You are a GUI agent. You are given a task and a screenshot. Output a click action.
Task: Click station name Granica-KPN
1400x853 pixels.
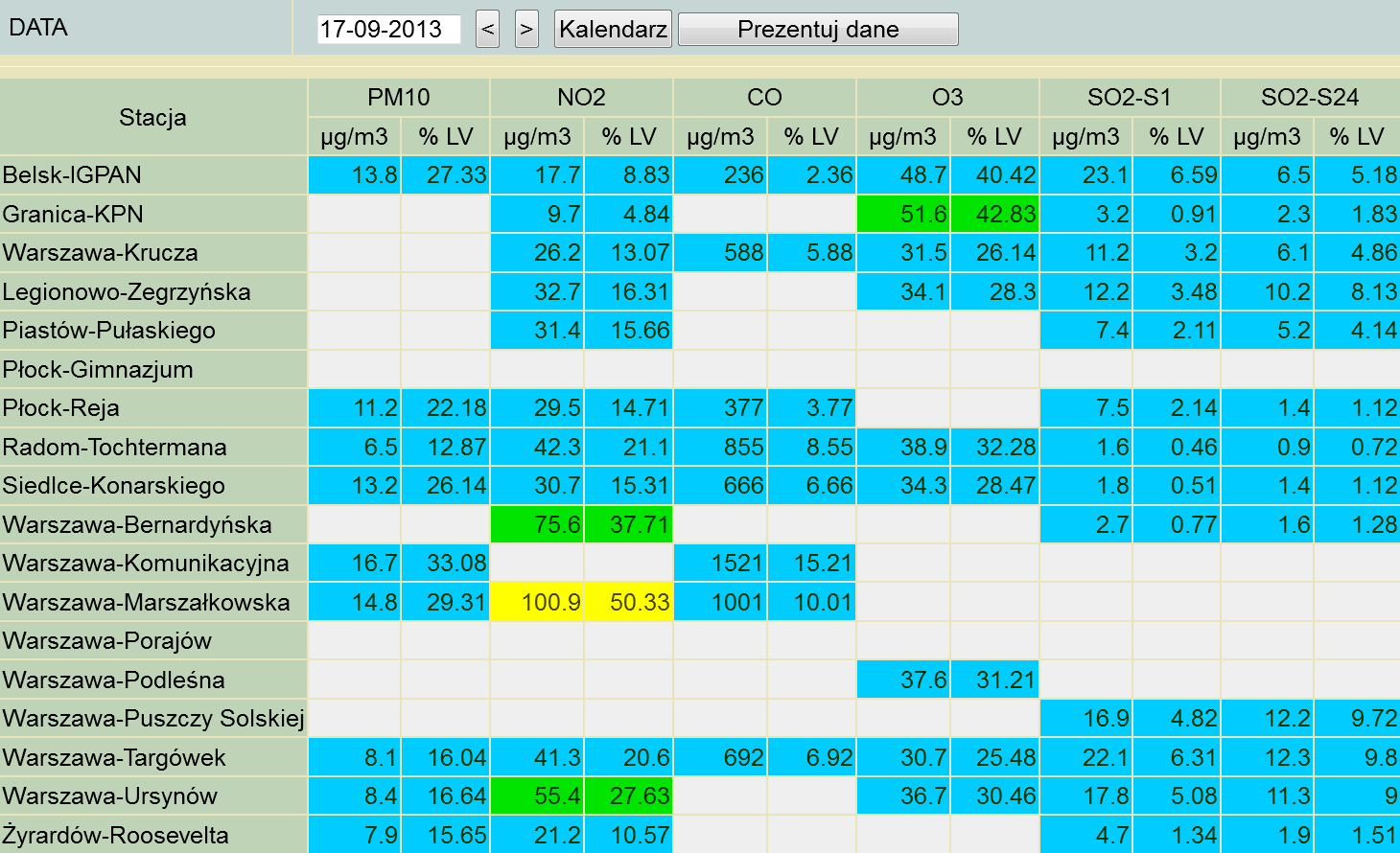tap(72, 214)
